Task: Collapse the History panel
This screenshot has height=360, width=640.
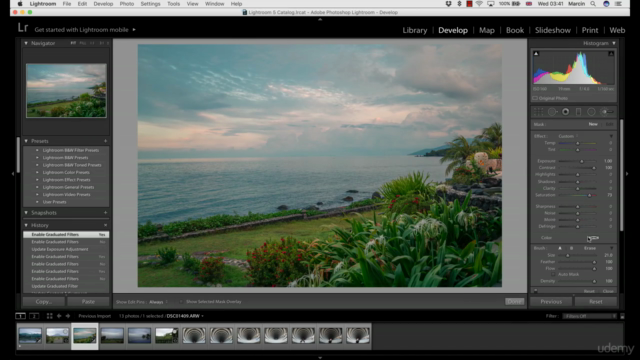Action: (x=26, y=225)
